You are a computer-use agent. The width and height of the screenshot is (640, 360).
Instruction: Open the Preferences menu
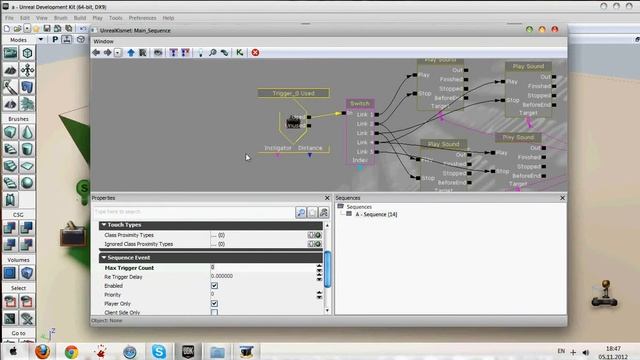[142, 18]
